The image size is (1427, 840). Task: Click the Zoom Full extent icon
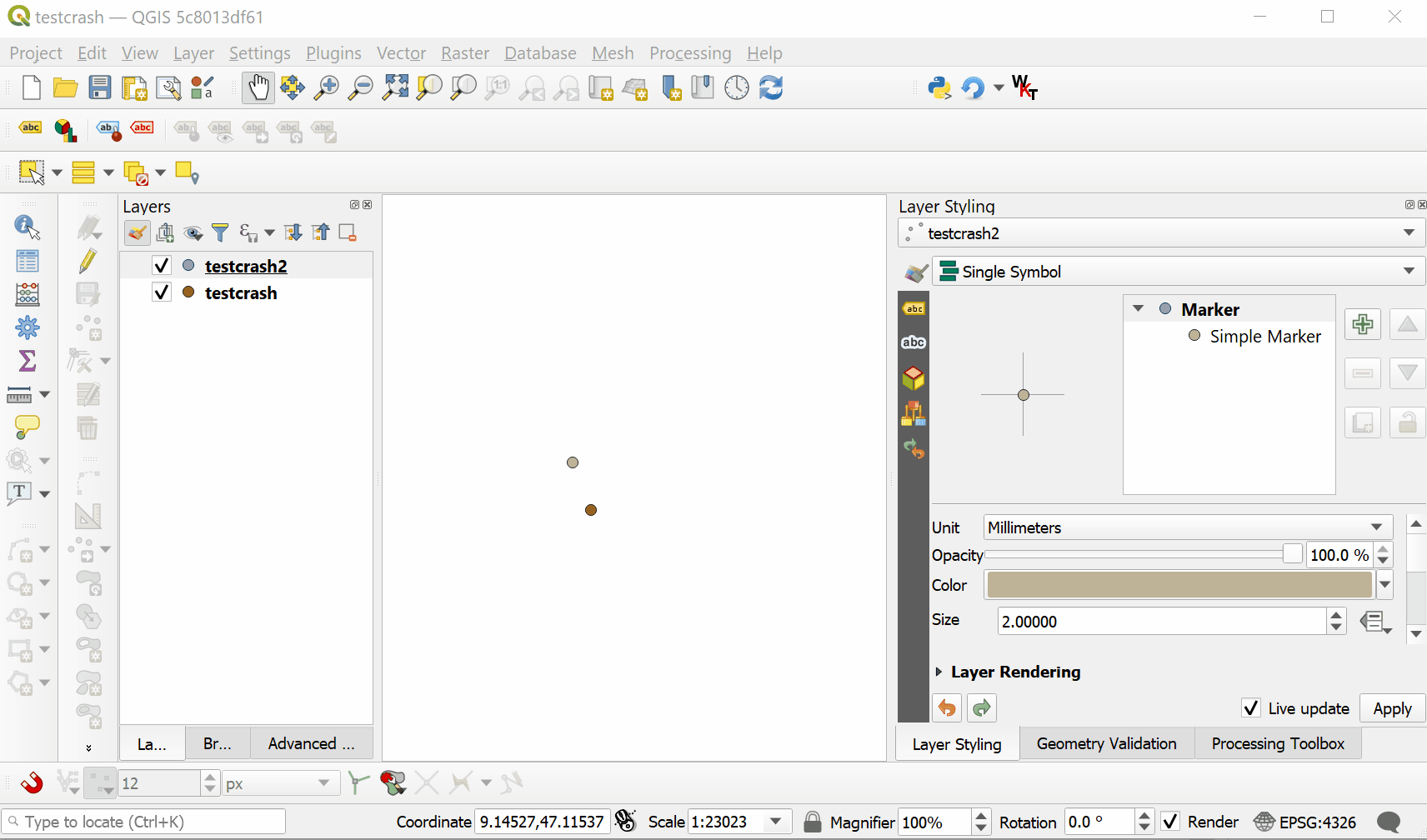395,87
